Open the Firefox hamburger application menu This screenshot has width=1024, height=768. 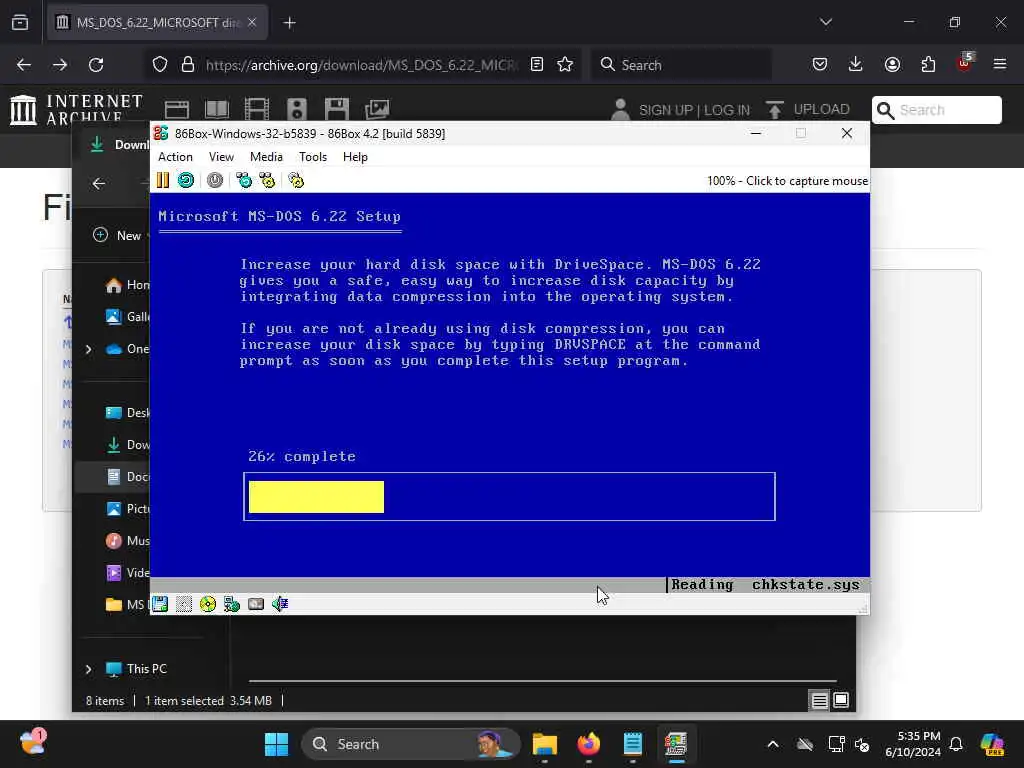[x=1000, y=65]
